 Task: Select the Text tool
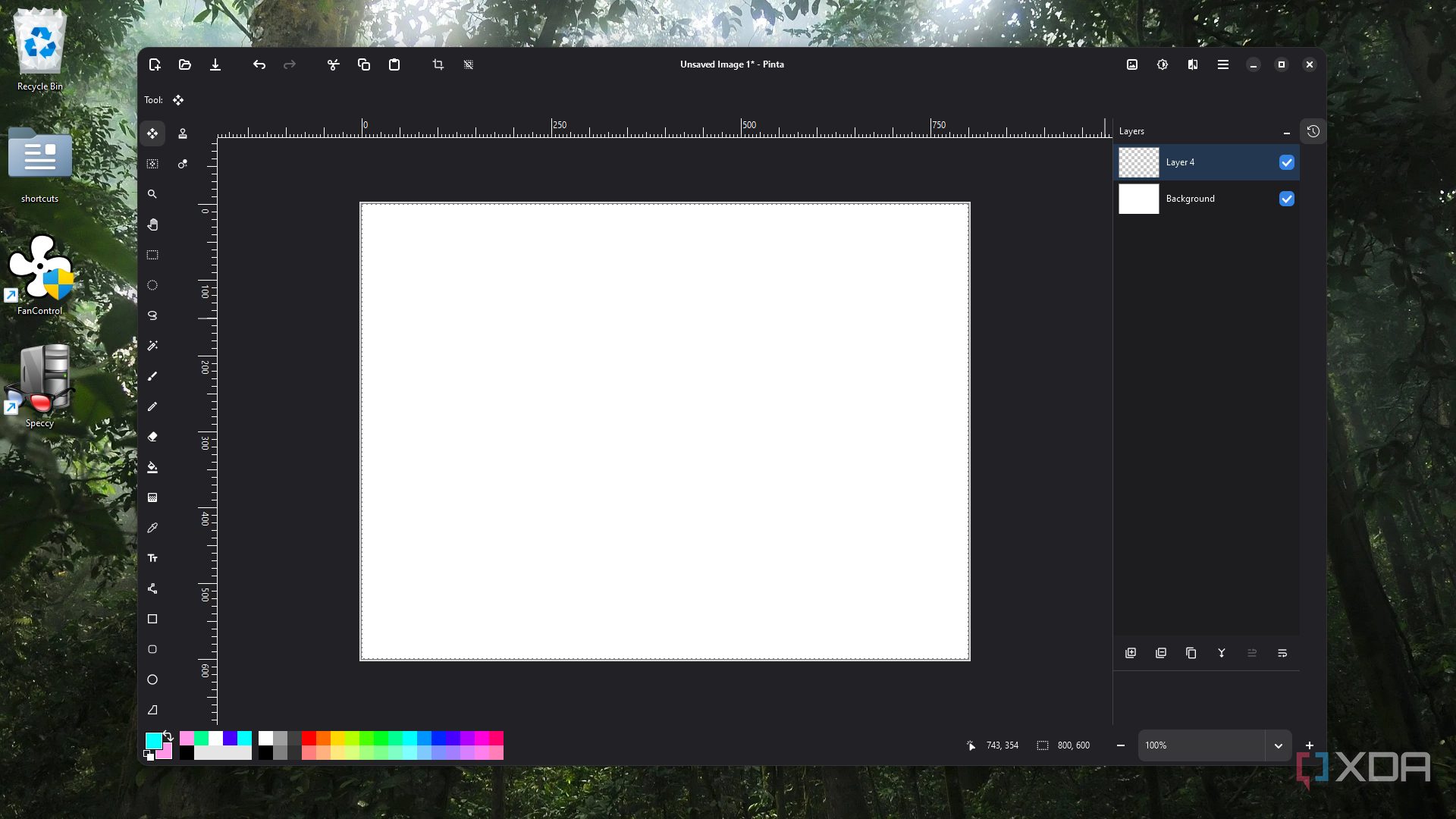pyautogui.click(x=152, y=558)
